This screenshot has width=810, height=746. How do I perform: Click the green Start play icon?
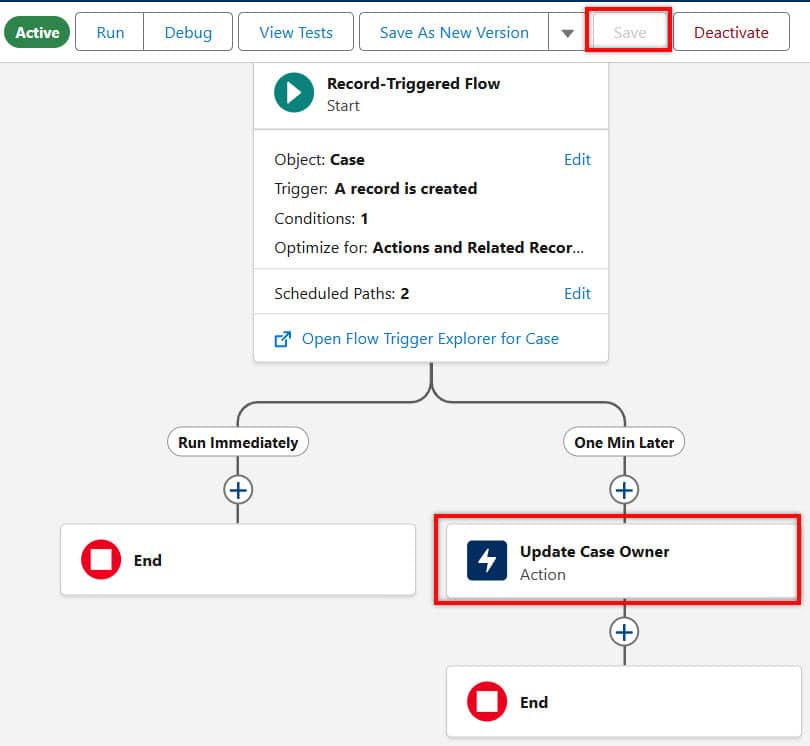tap(294, 93)
